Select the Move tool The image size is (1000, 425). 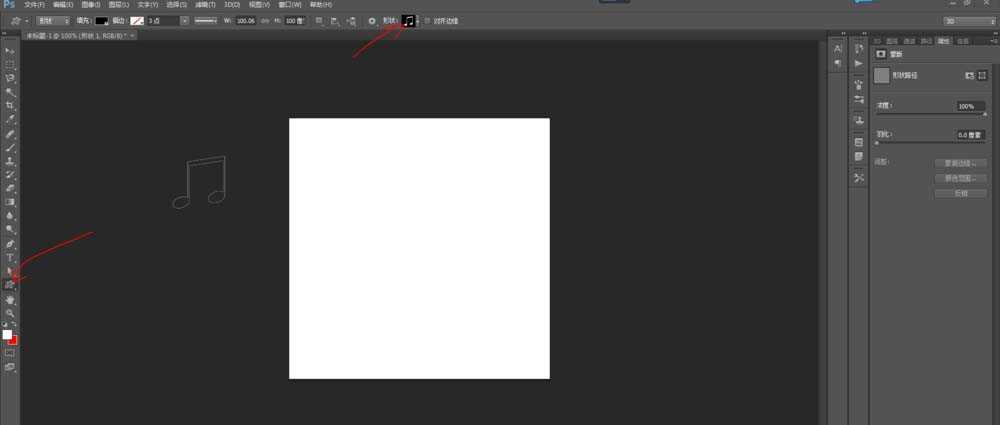tap(10, 50)
